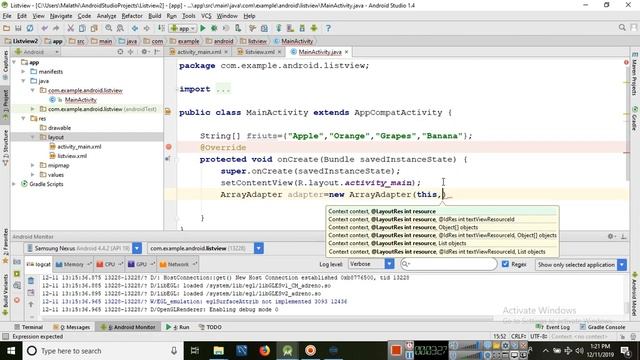Open the Android project view dropdown
The height and width of the screenshot is (360, 640).
(x=37, y=52)
